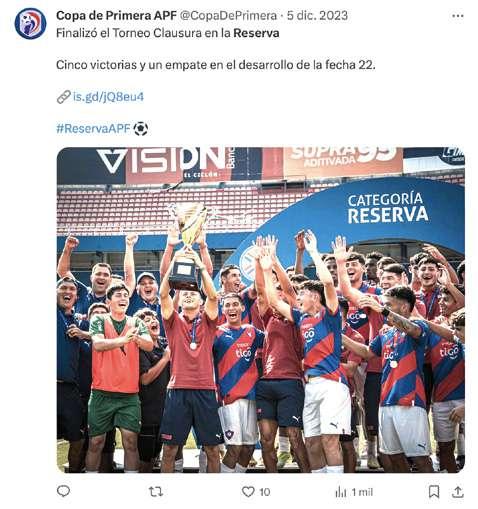The height and width of the screenshot is (509, 478).
Task: Click the 1 mil views count
Action: click(x=362, y=492)
